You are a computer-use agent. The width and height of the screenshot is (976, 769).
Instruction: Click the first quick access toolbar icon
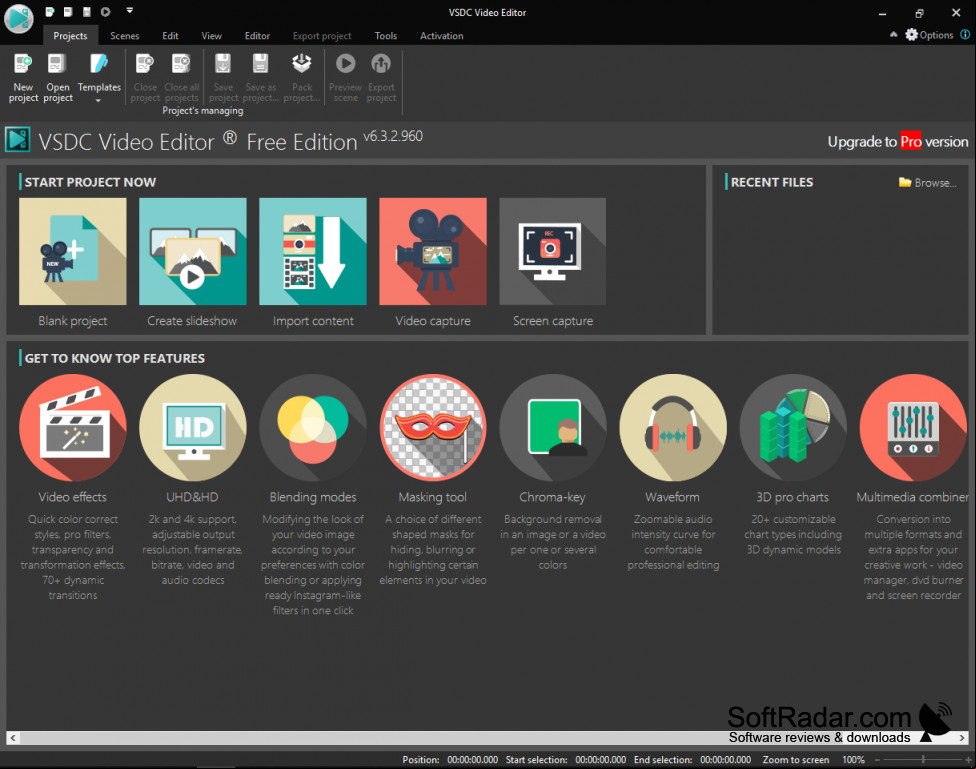tap(50, 11)
